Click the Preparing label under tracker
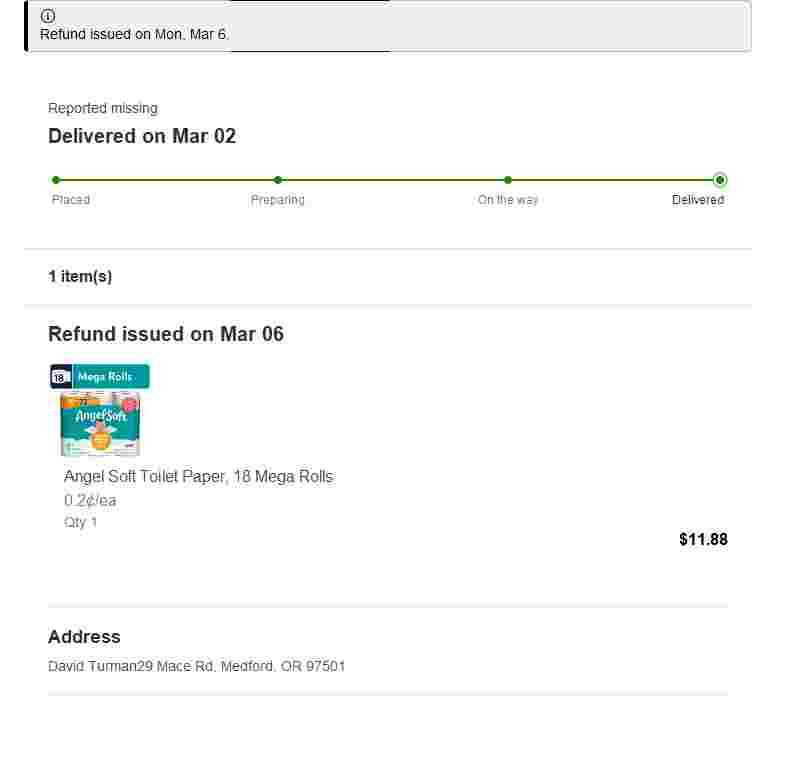This screenshot has height=759, width=800. click(x=278, y=199)
